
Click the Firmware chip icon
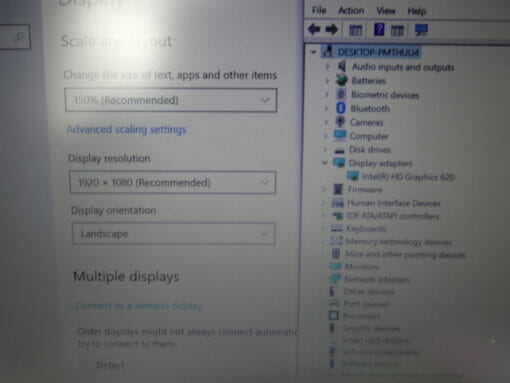point(338,189)
